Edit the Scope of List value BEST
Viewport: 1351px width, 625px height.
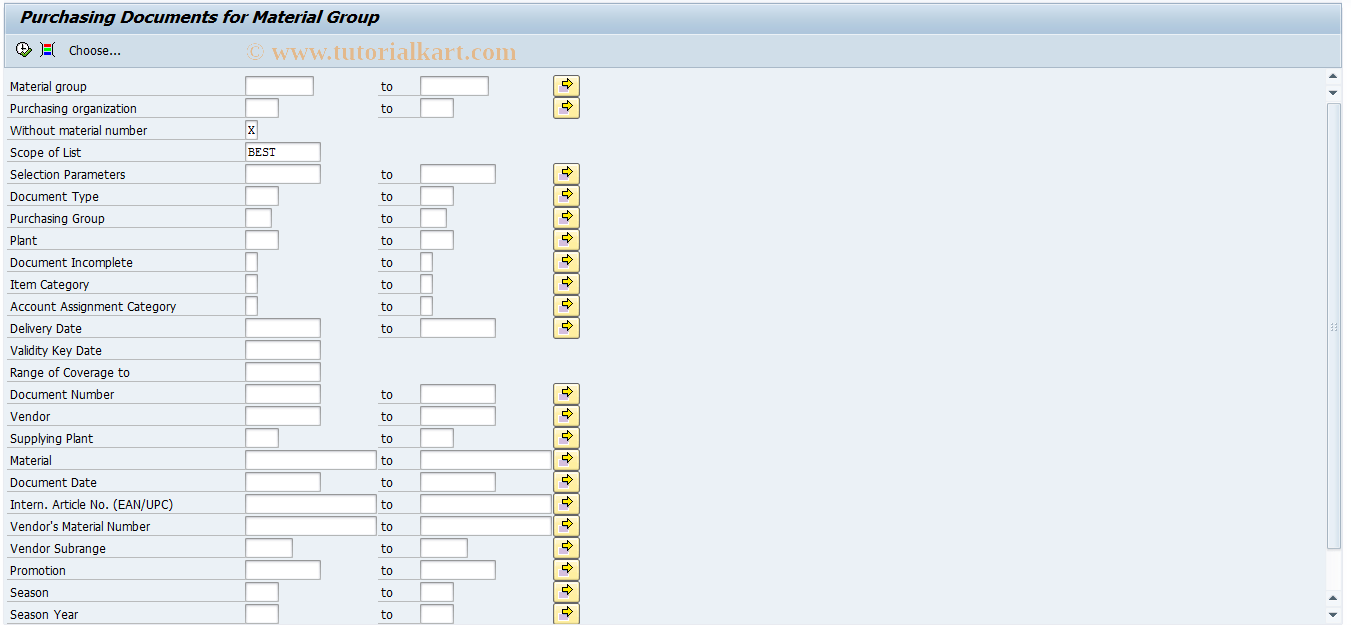(x=283, y=151)
